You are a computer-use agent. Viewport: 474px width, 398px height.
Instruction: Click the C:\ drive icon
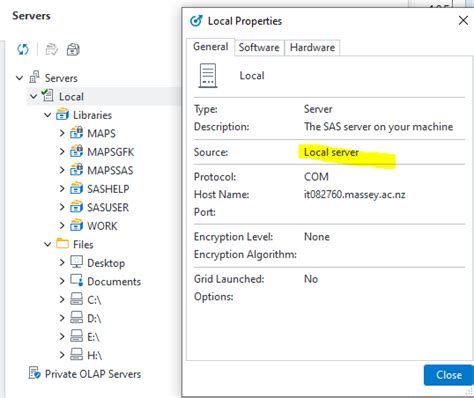(x=76, y=299)
